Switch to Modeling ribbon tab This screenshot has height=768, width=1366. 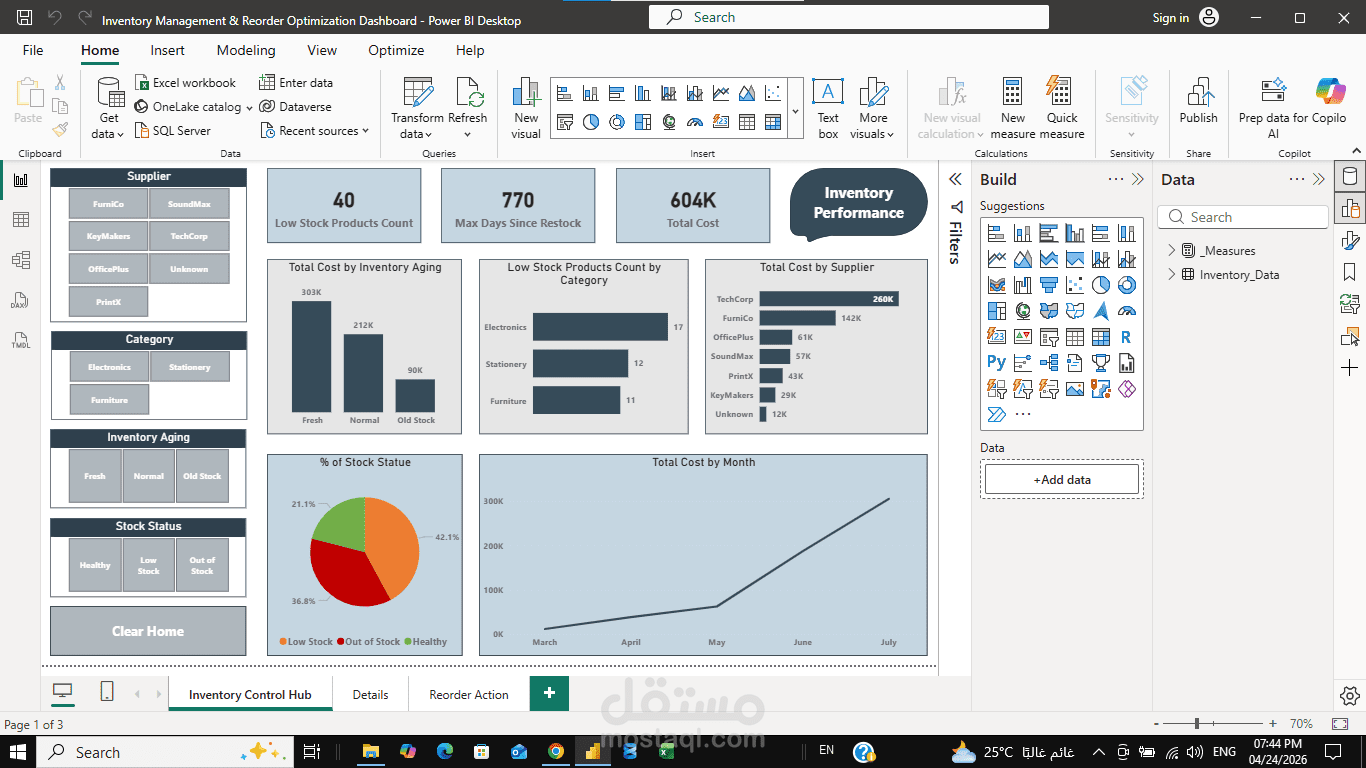246,50
